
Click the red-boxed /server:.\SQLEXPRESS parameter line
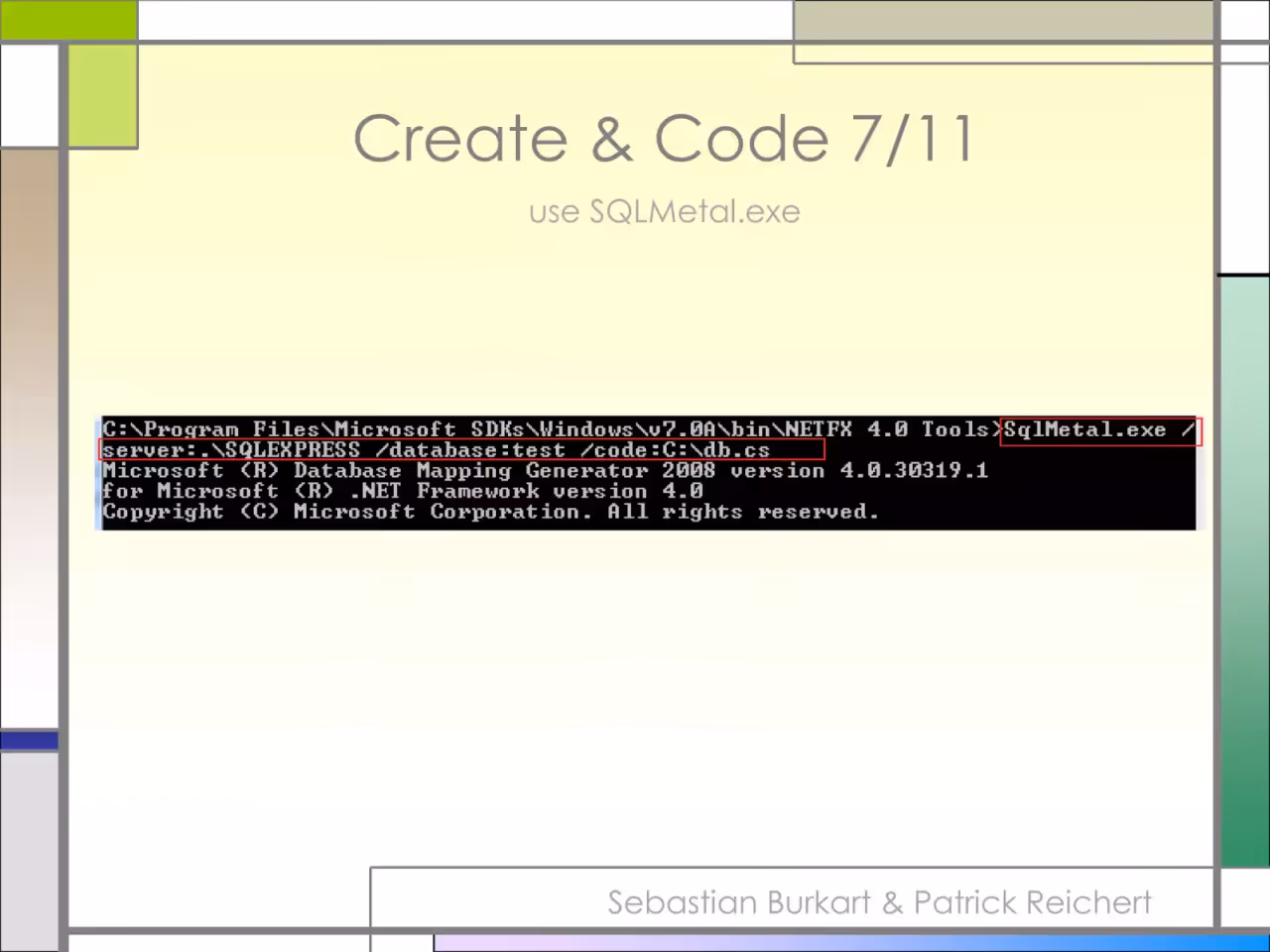click(461, 449)
